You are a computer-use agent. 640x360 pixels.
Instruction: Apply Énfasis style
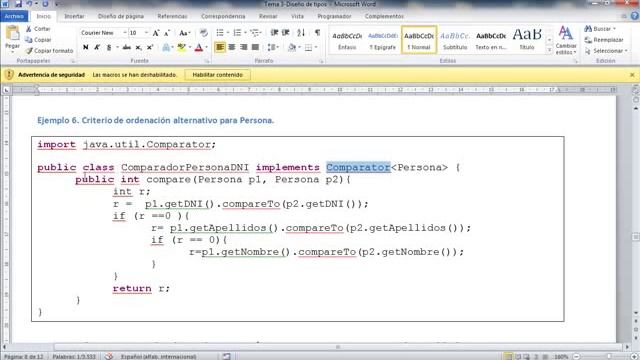tap(347, 40)
